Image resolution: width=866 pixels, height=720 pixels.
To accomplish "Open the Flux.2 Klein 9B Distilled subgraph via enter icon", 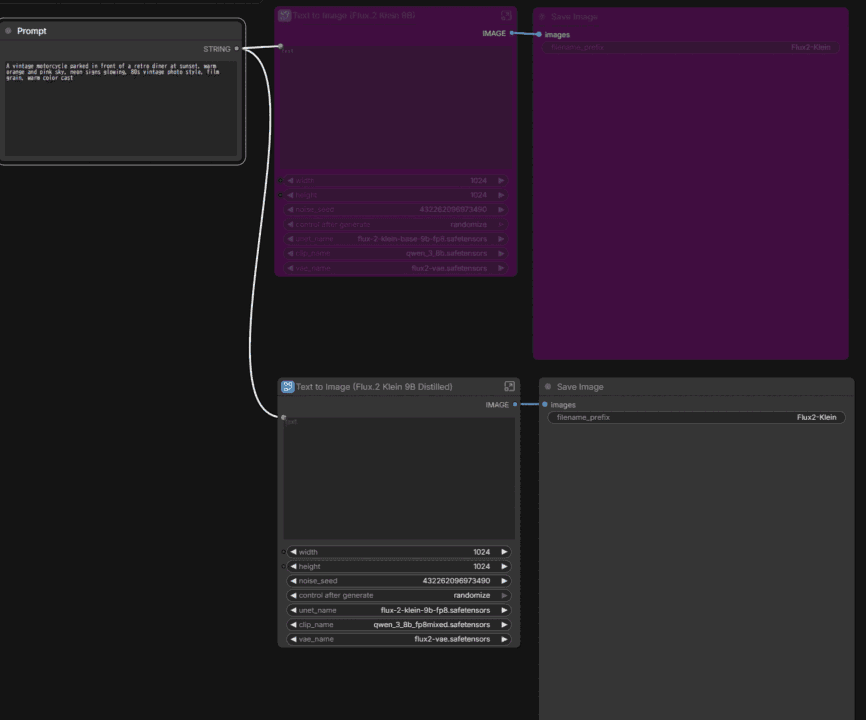I will coord(509,386).
